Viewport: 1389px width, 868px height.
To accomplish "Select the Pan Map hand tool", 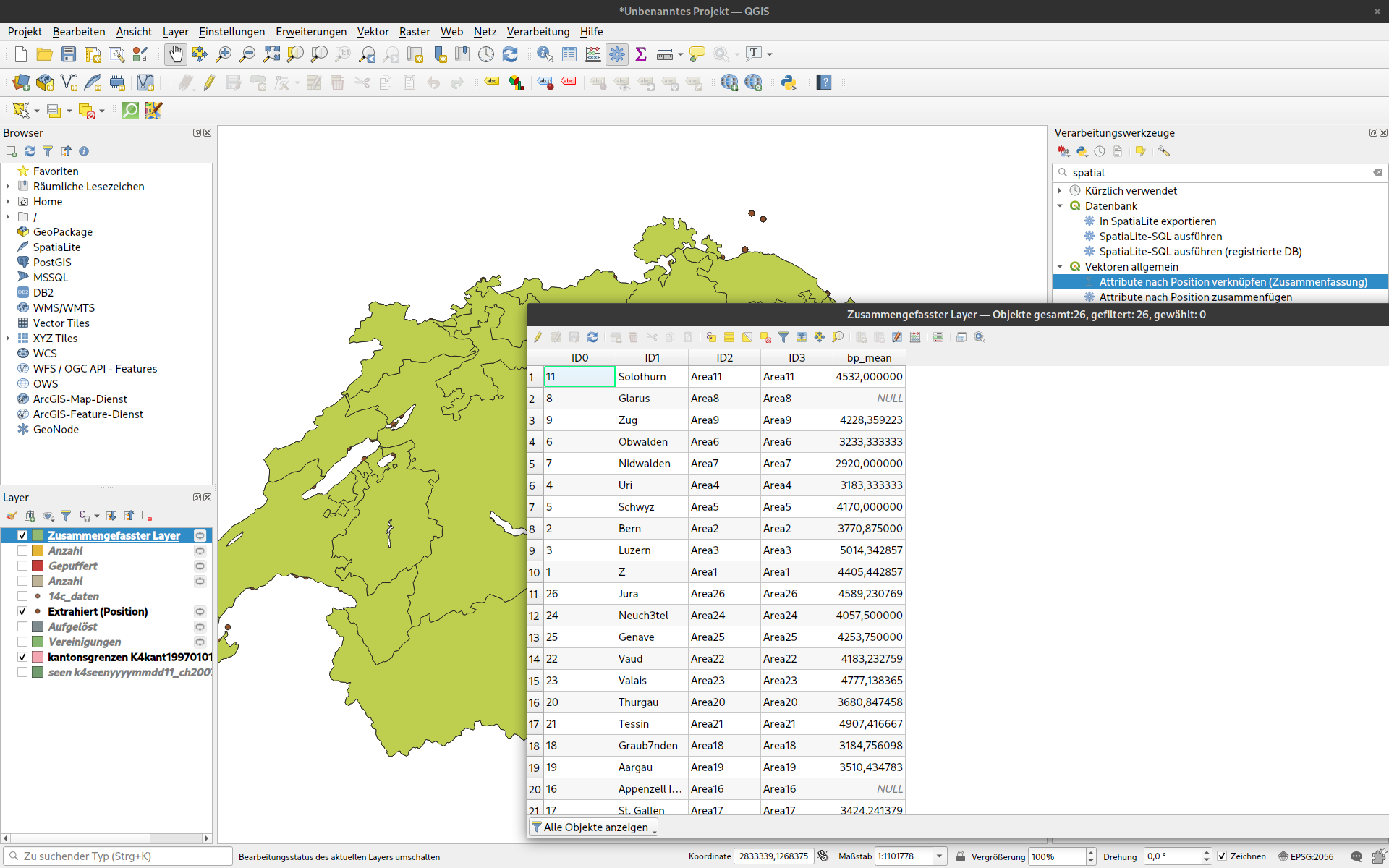I will click(x=176, y=54).
